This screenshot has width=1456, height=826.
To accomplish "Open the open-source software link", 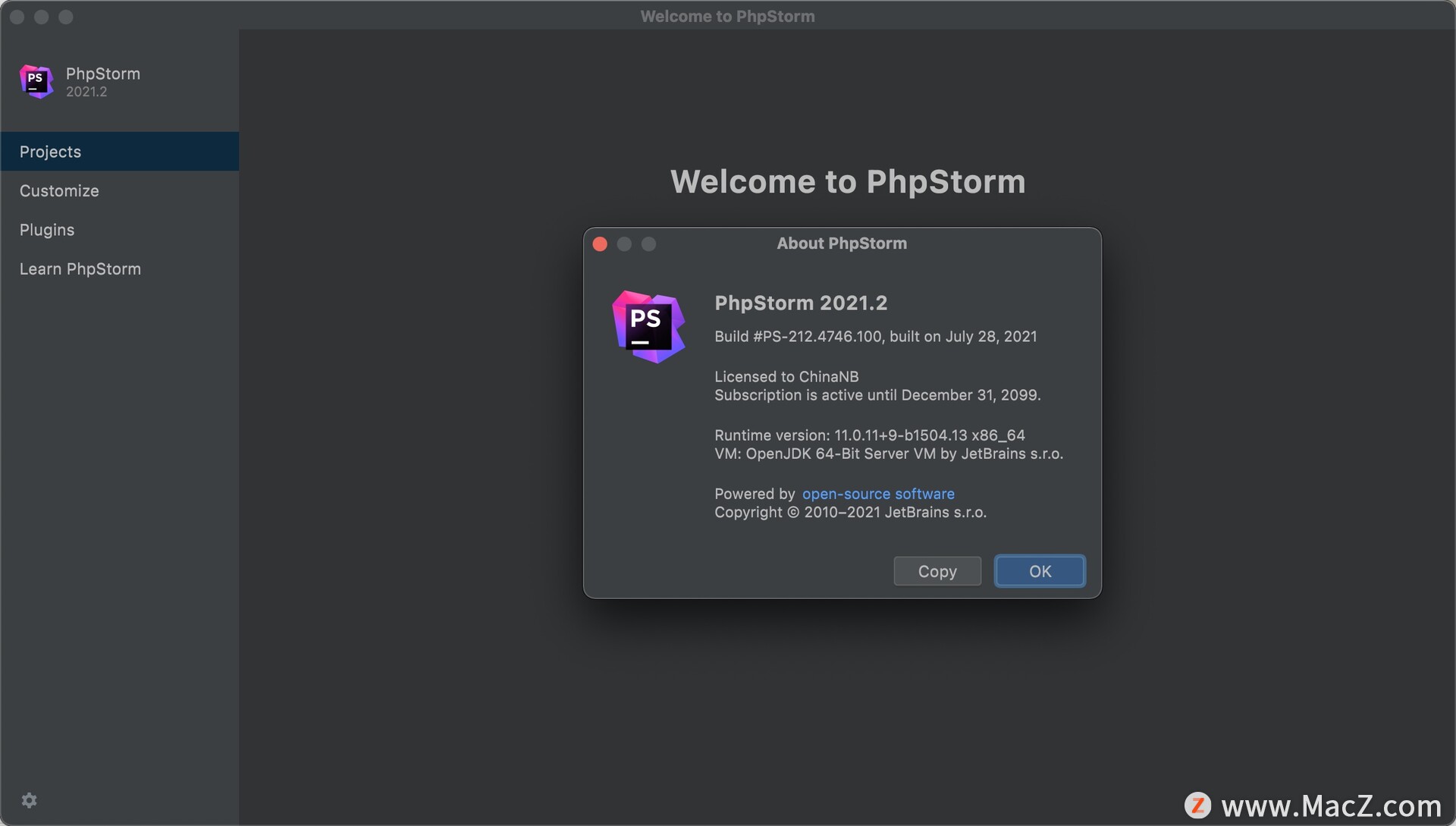I will [x=878, y=494].
